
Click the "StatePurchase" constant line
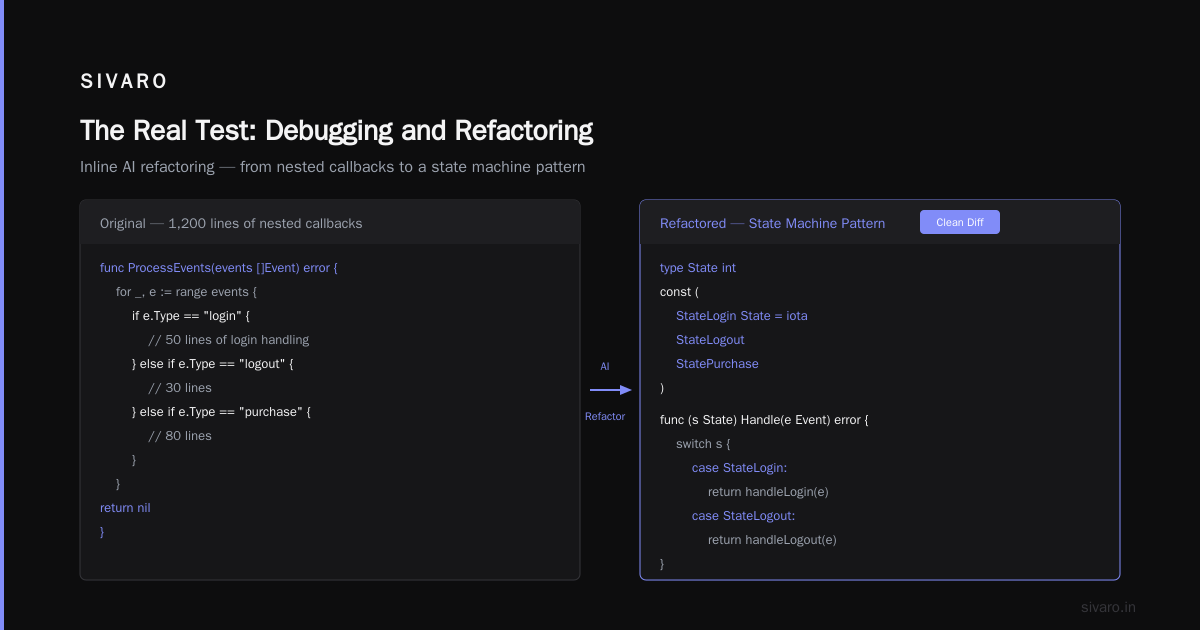pos(717,364)
